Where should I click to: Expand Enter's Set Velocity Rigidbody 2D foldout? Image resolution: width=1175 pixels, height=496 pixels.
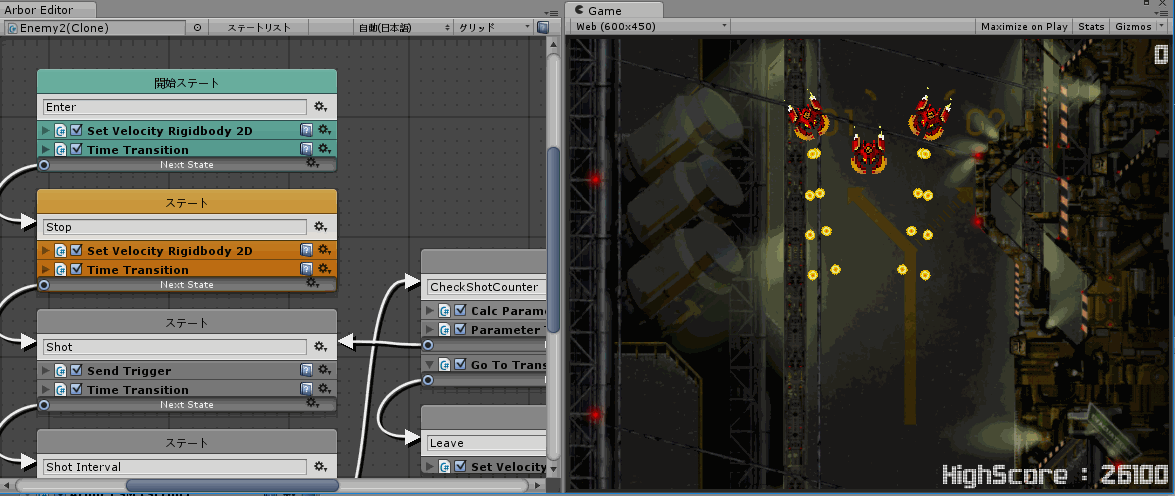coord(46,130)
